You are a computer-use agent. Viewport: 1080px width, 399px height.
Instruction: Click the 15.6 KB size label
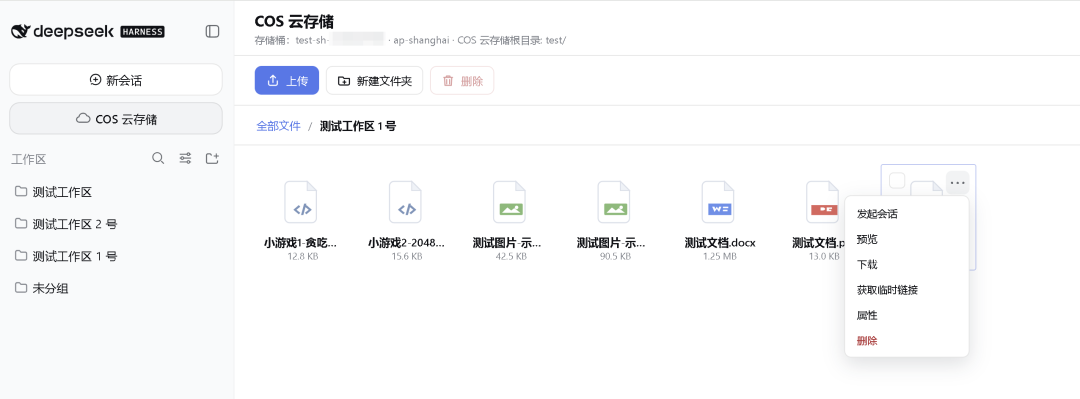pos(406,256)
